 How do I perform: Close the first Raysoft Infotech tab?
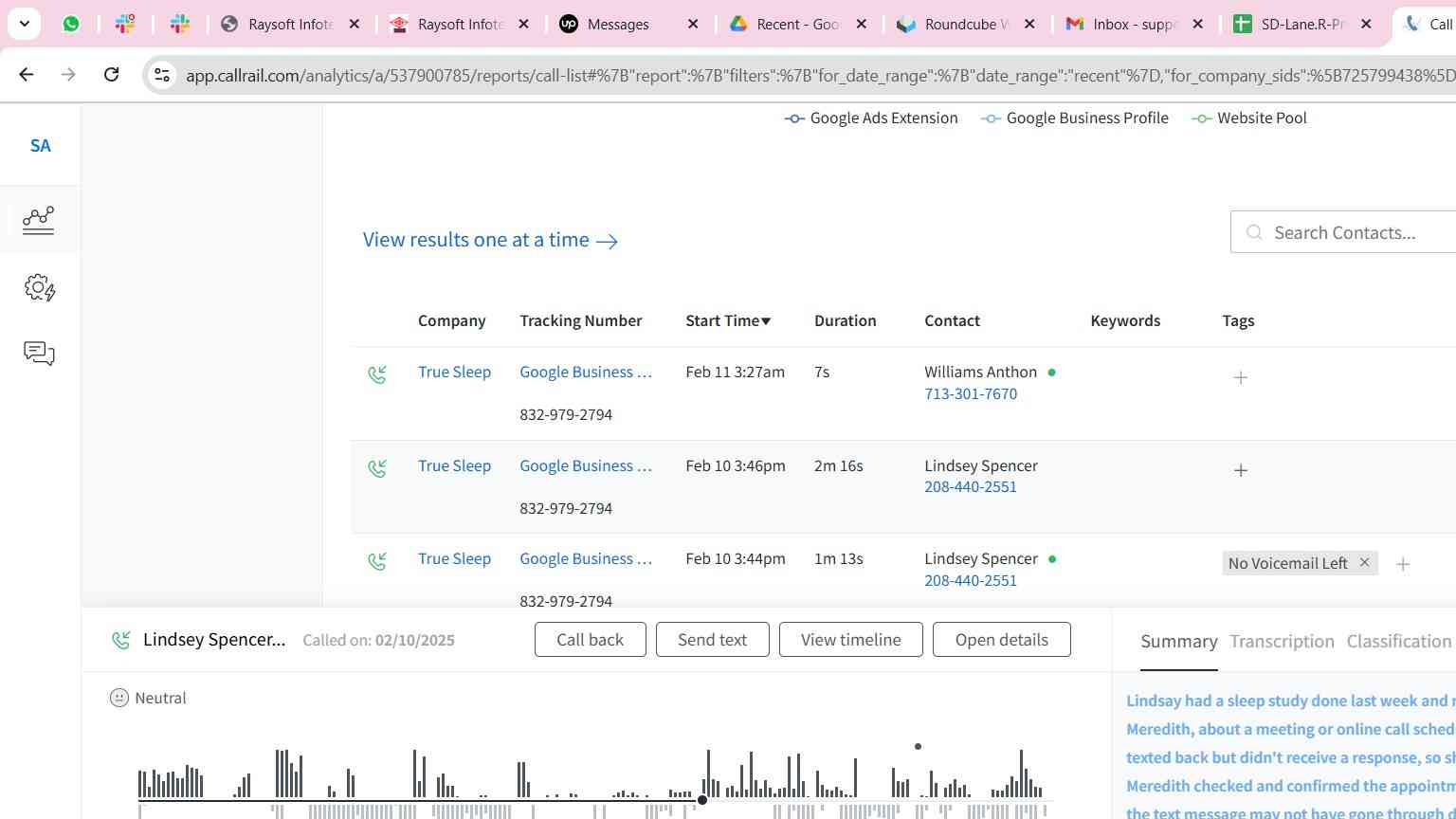(x=355, y=24)
